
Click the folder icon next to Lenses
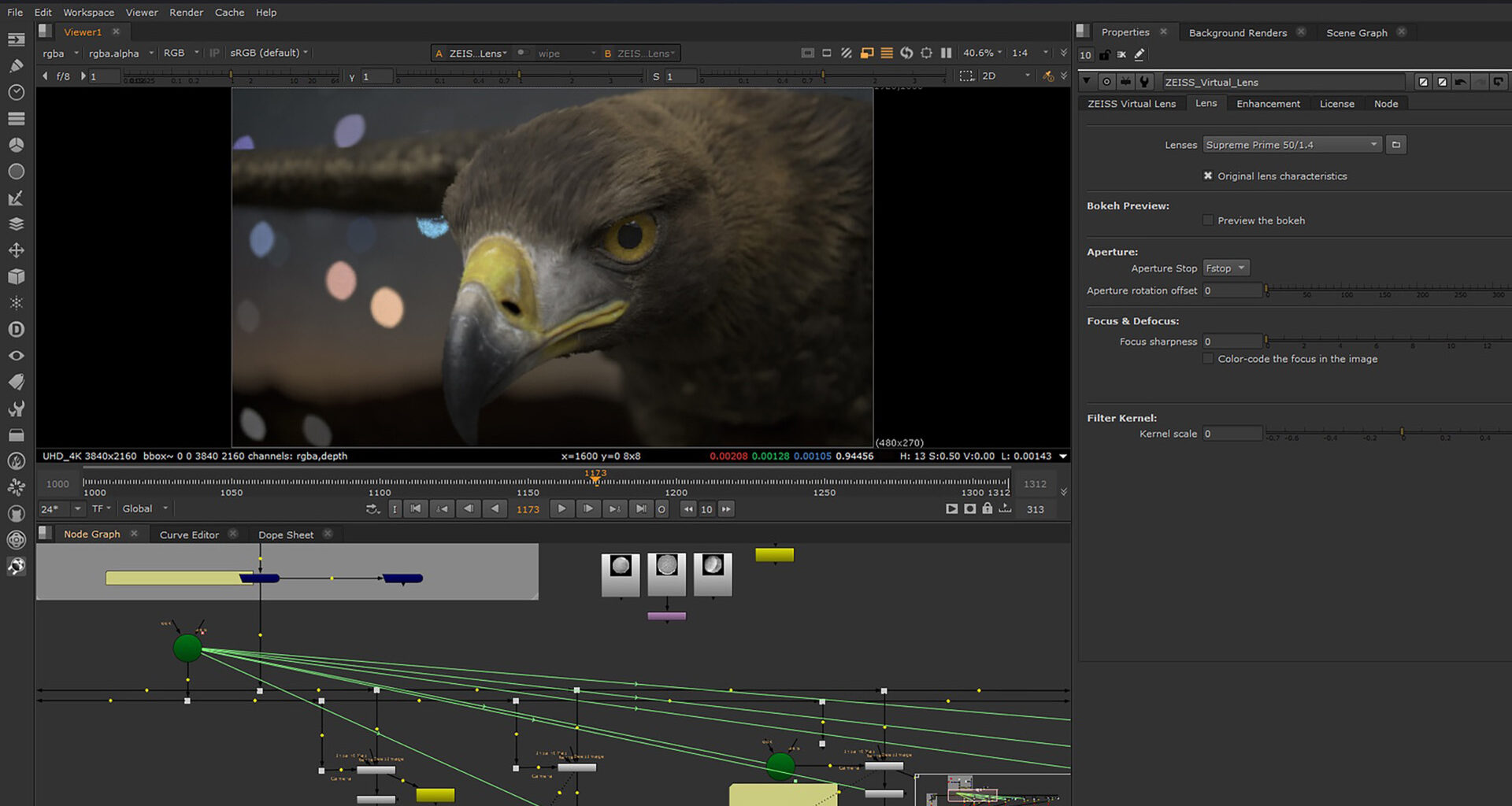click(x=1395, y=145)
